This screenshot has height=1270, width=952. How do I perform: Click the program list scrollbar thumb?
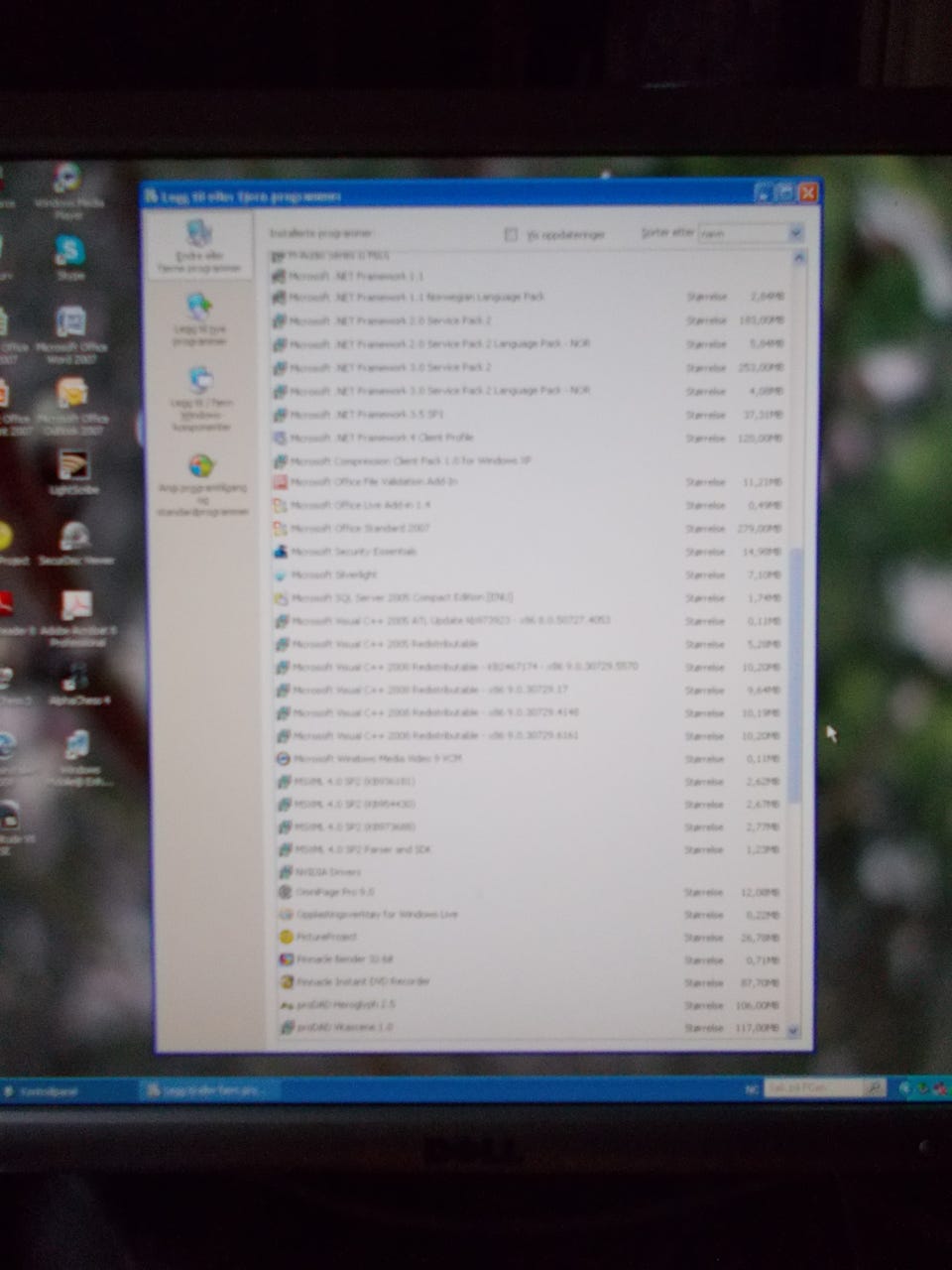click(794, 675)
